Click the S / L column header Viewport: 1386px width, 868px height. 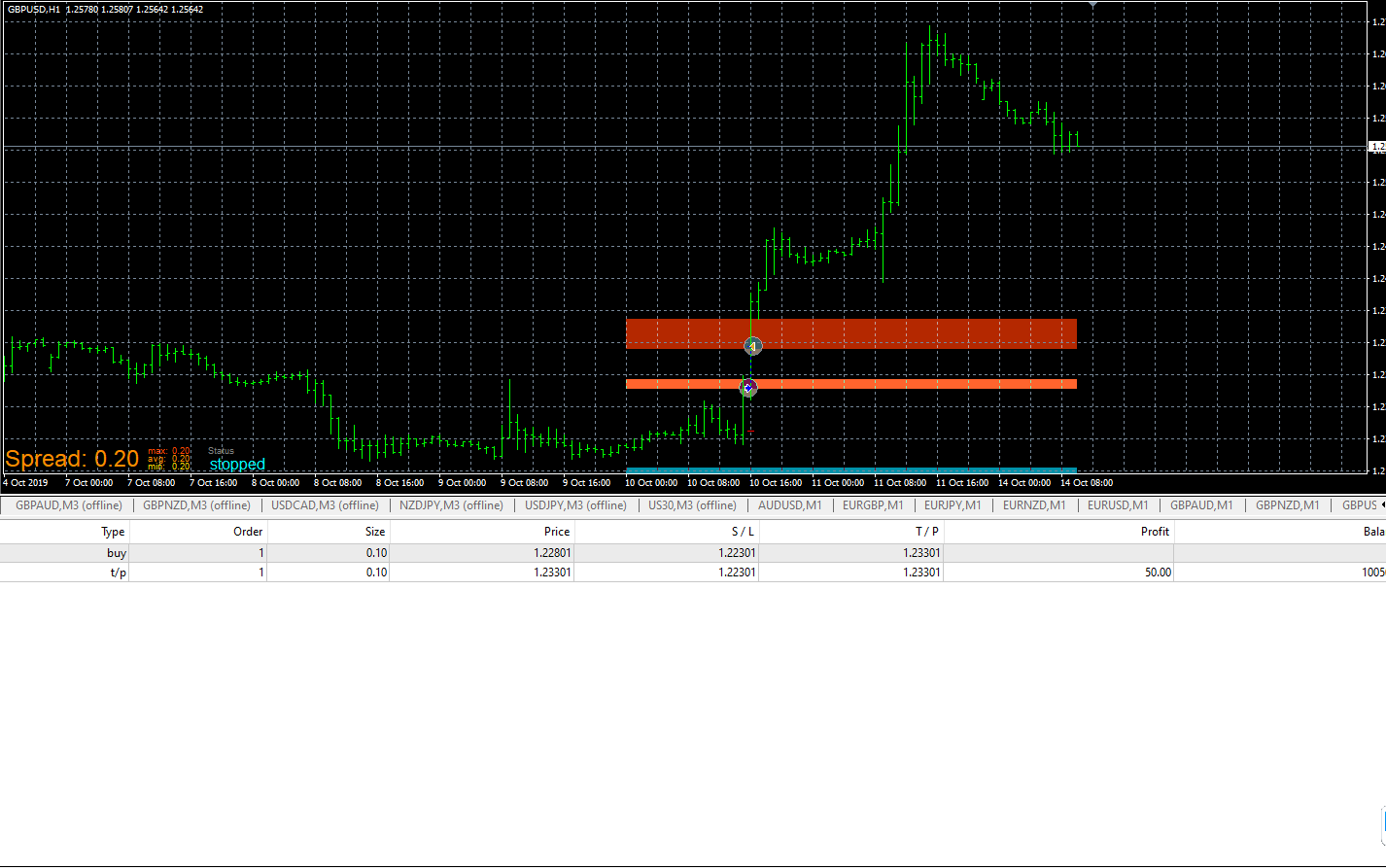click(x=667, y=532)
